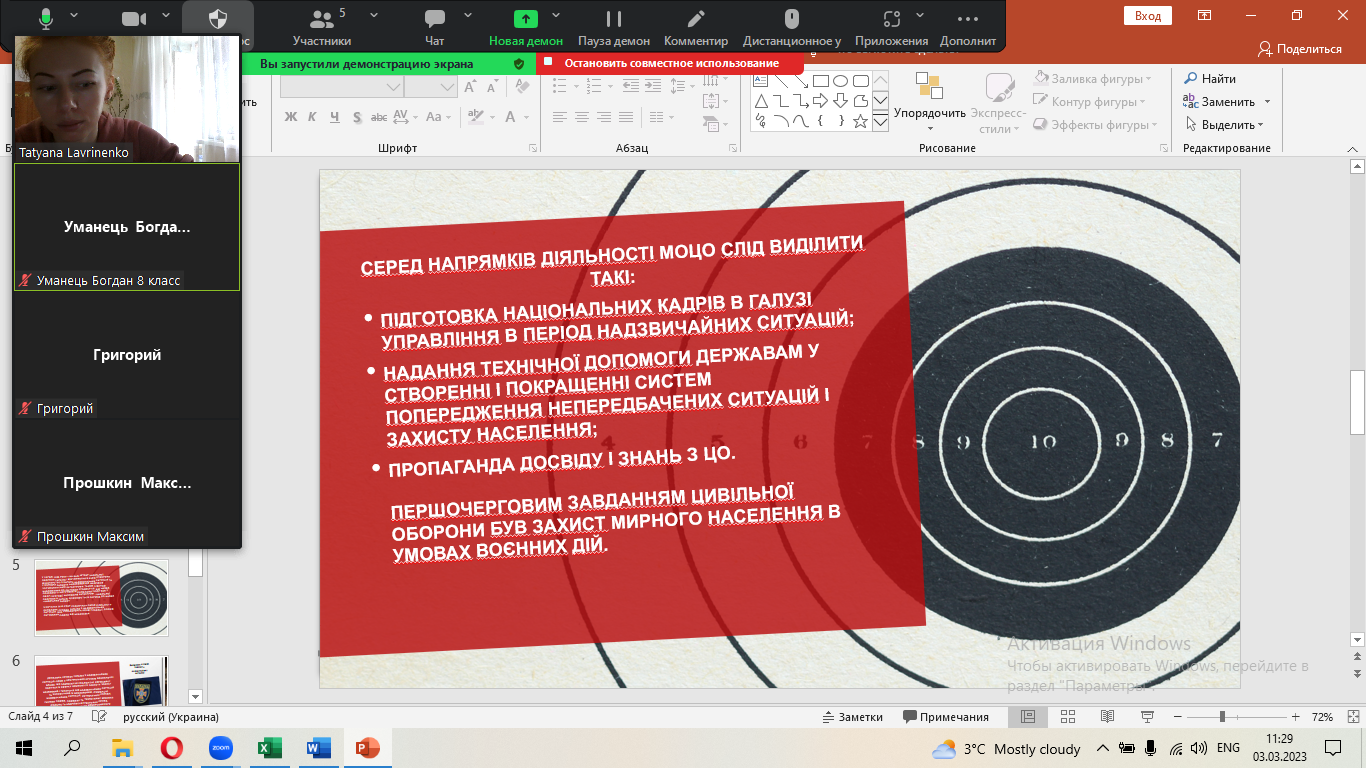The width and height of the screenshot is (1366, 768).
Task: Switch to reading view
Action: pos(1107,717)
